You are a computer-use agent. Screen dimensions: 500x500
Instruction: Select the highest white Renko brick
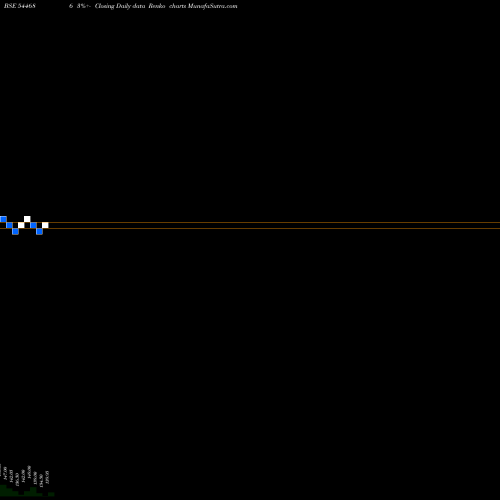click(x=27, y=219)
